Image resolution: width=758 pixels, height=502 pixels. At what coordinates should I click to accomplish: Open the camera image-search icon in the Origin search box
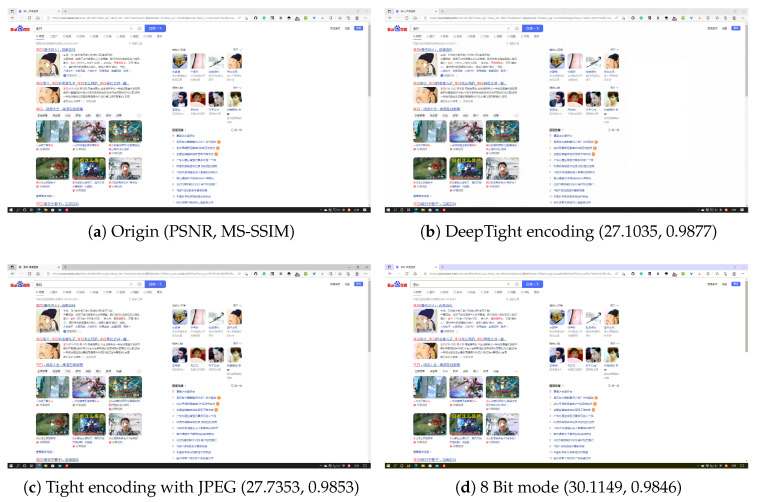[x=139, y=29]
